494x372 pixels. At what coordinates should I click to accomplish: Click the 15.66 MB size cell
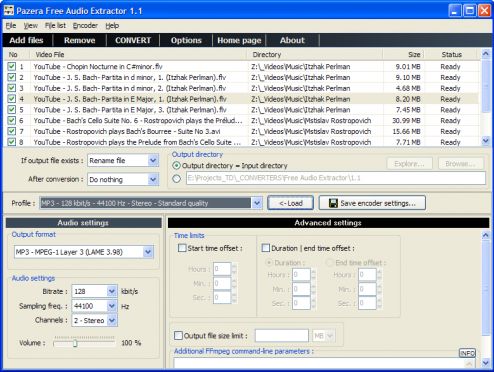[406, 131]
